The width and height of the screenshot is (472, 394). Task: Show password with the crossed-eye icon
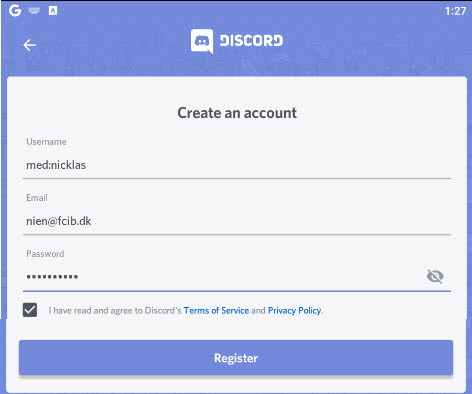pos(435,276)
